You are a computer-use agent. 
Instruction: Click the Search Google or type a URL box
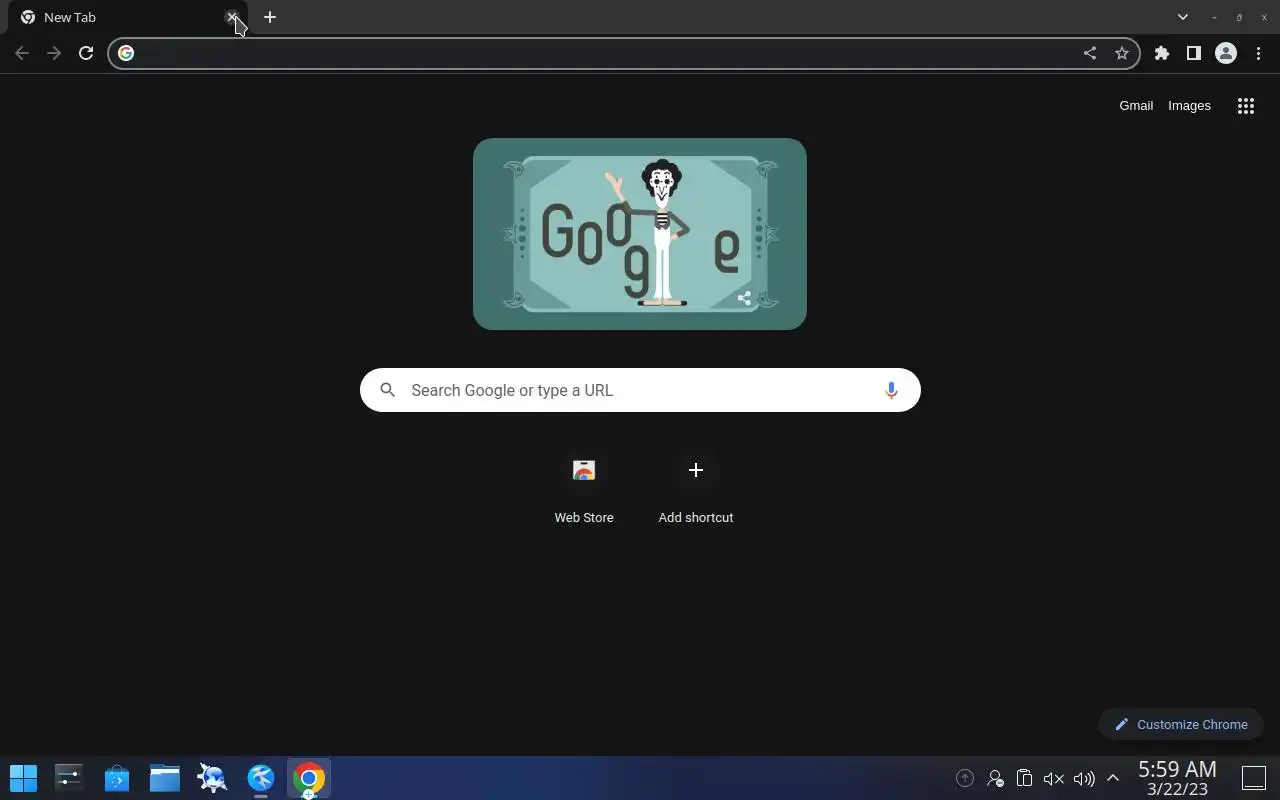pos(640,390)
